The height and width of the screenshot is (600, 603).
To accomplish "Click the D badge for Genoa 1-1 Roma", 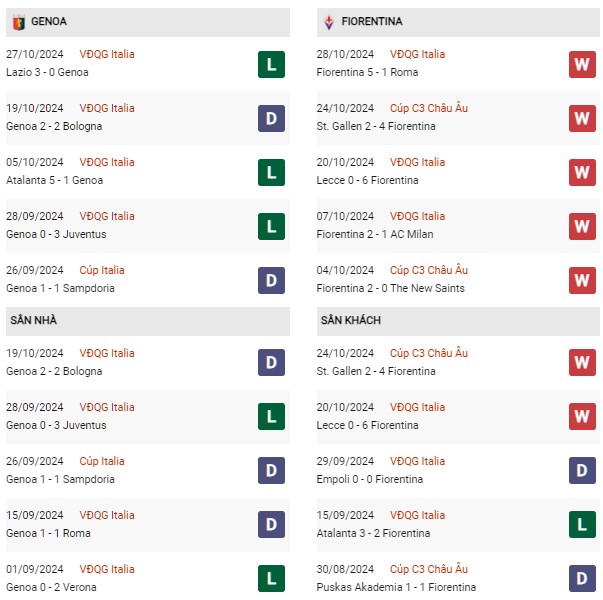I will 272,524.
